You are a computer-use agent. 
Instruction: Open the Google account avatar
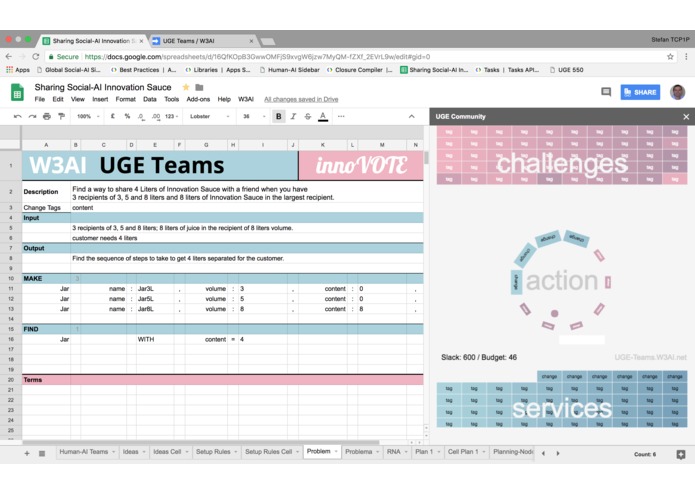point(677,92)
